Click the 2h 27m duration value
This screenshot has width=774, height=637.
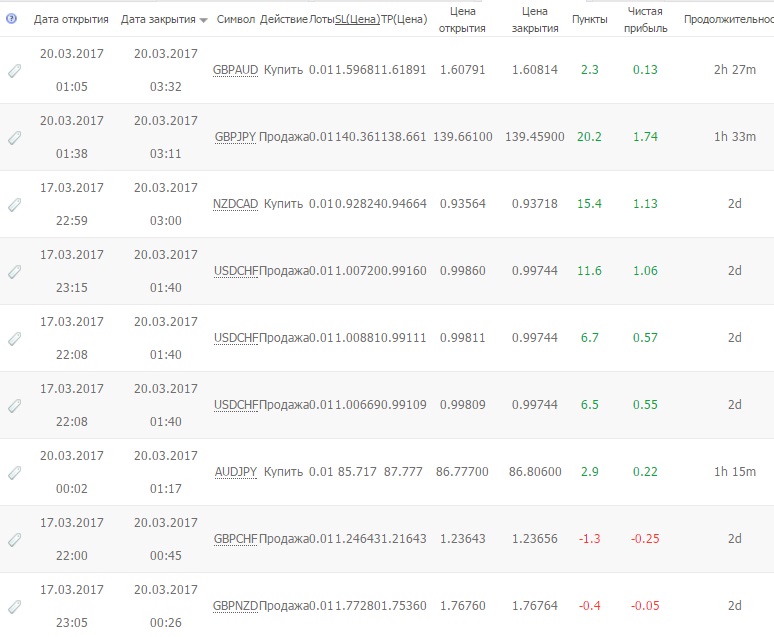tap(735, 70)
